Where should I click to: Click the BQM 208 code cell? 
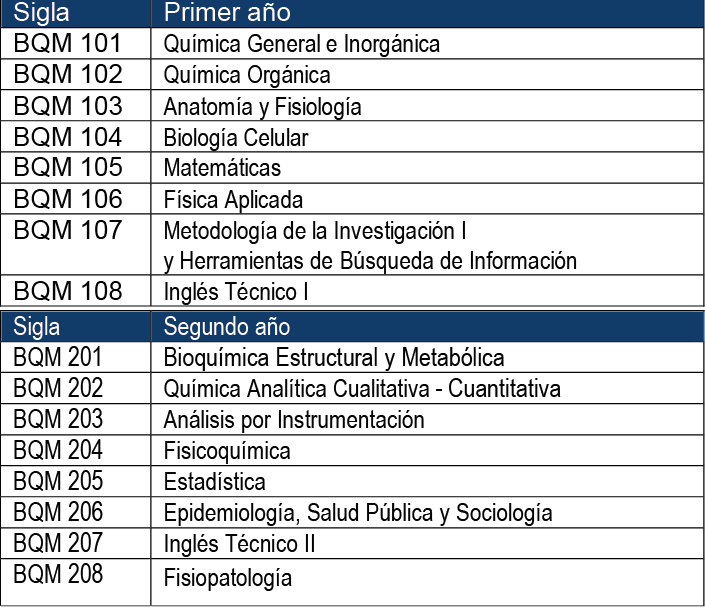58,574
